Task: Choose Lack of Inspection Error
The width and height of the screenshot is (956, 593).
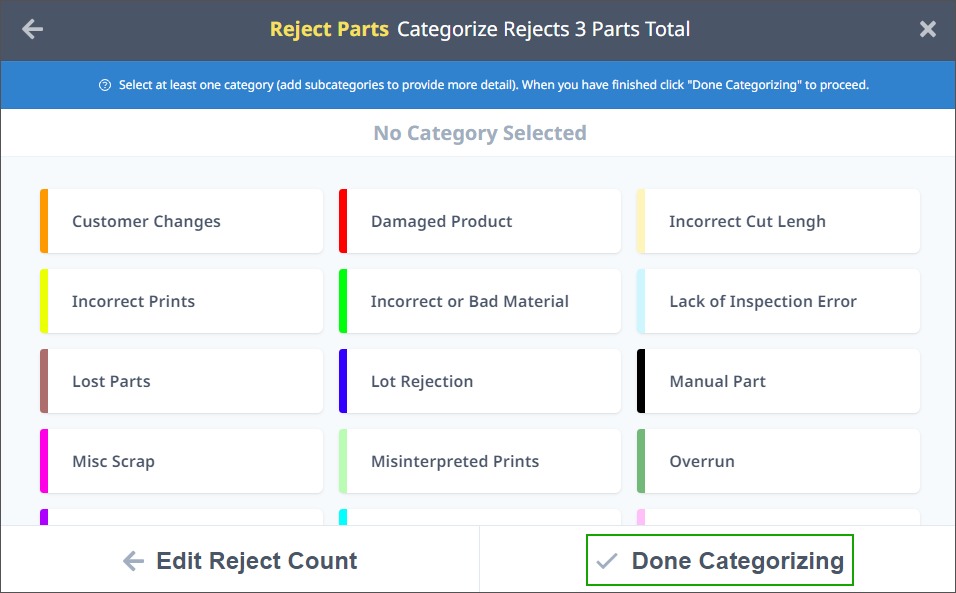Action: tap(778, 301)
